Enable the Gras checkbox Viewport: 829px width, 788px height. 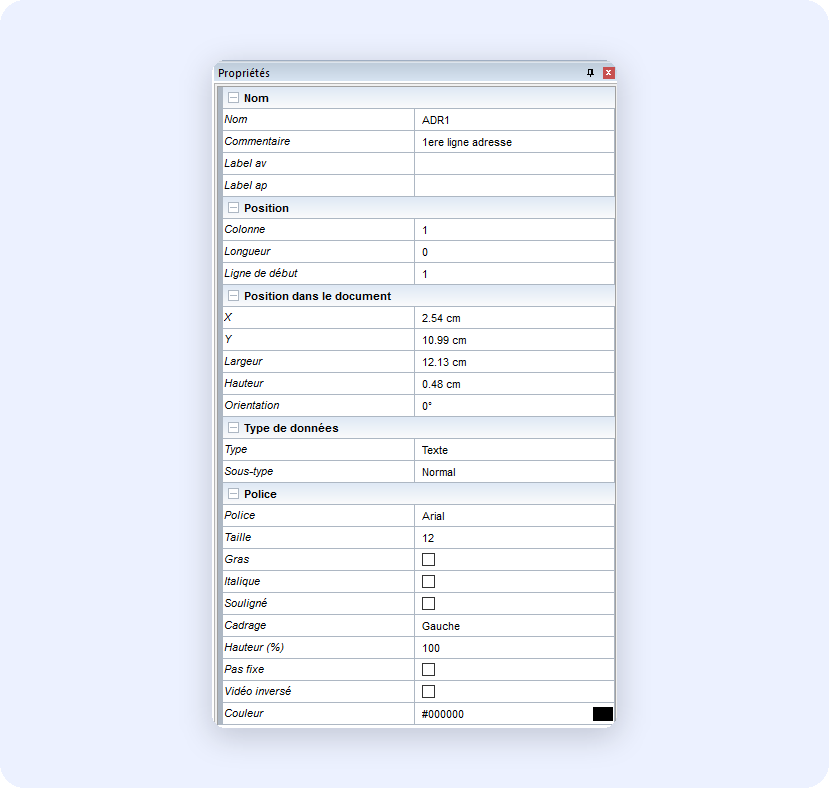pos(428,560)
